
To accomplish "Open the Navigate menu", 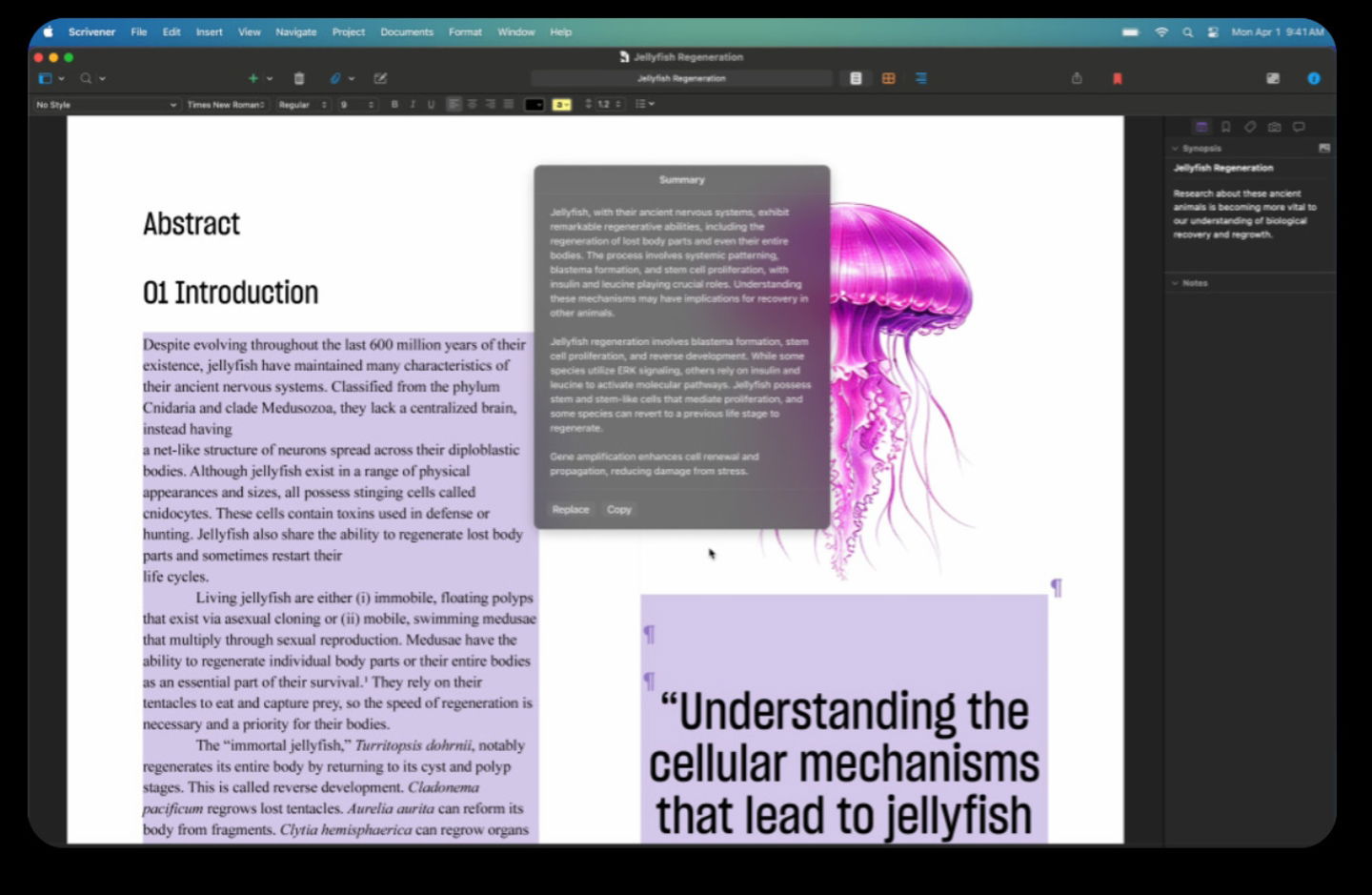I will (296, 31).
